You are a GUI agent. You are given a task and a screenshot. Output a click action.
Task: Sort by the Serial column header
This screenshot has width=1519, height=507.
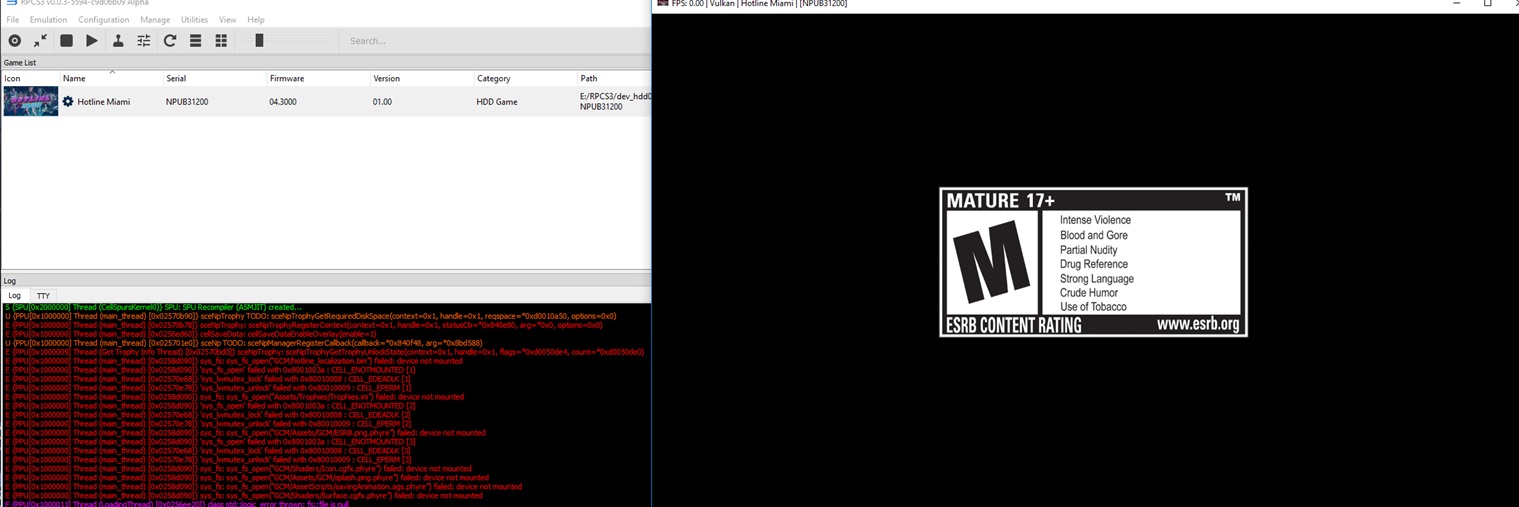(215, 78)
